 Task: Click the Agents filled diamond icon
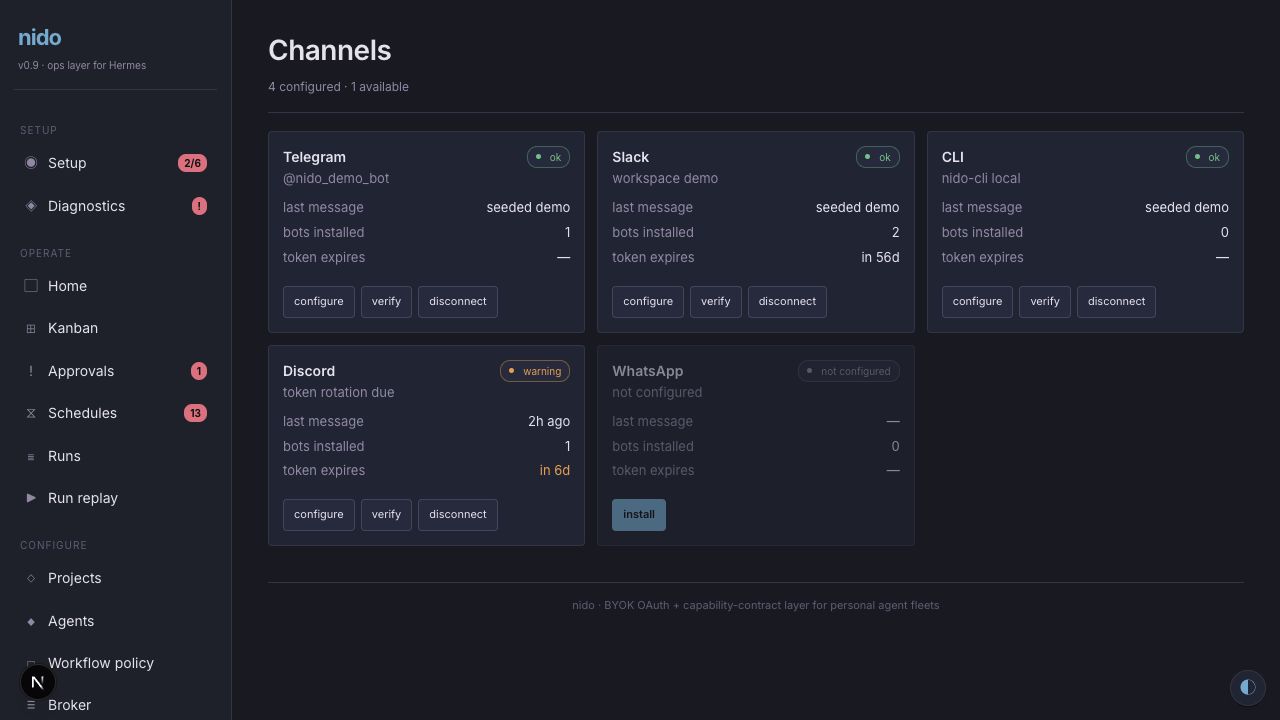[x=31, y=621]
